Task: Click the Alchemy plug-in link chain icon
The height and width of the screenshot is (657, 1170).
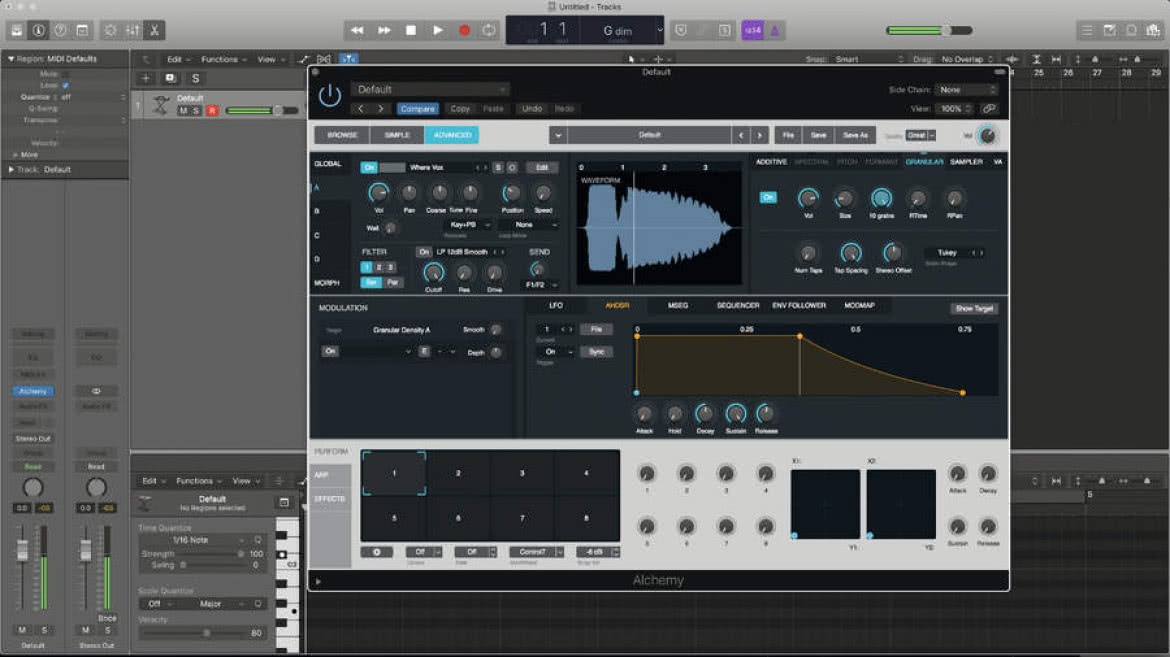Action: click(989, 109)
